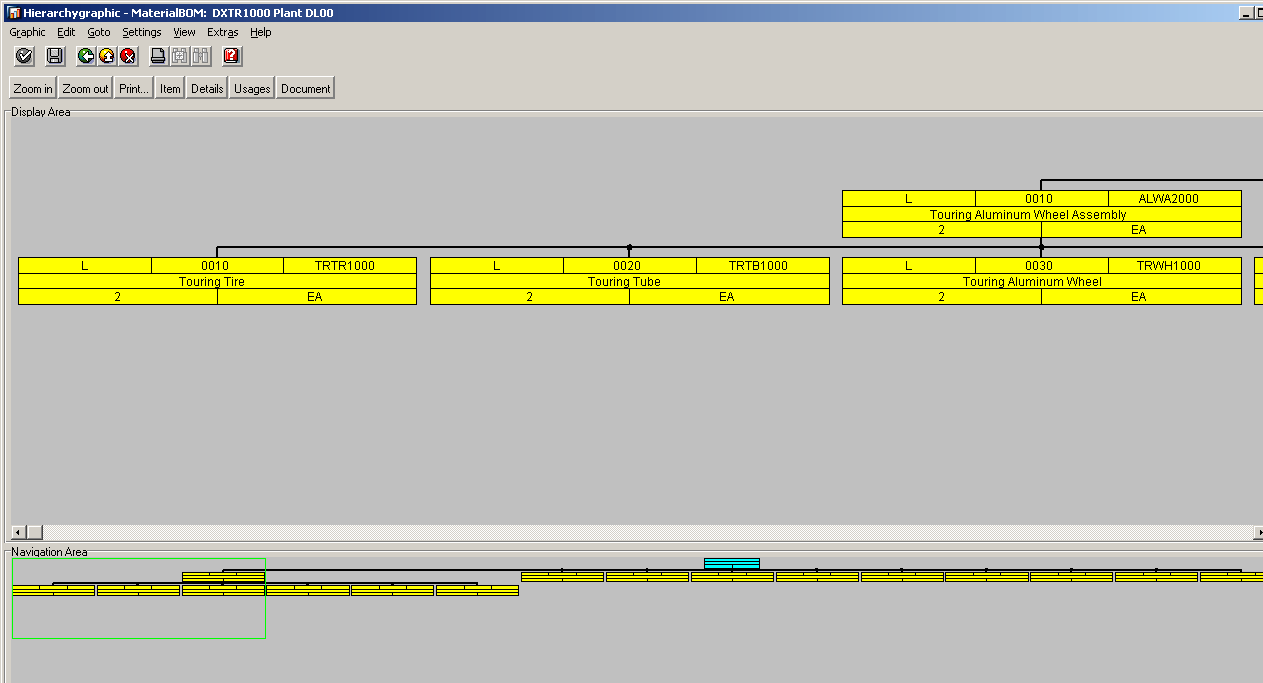Click item number 0010 of ALWA2000 node
The width and height of the screenshot is (1263, 683).
(x=1042, y=198)
